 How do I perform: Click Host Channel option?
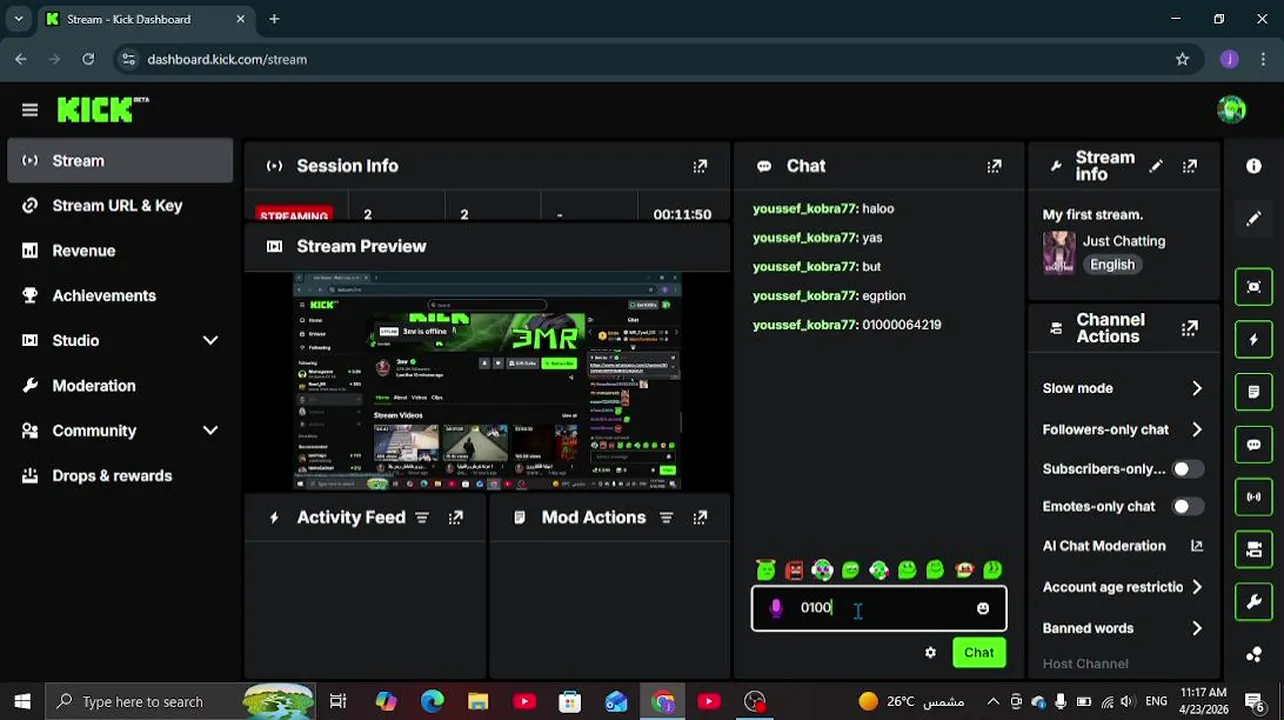1085,663
